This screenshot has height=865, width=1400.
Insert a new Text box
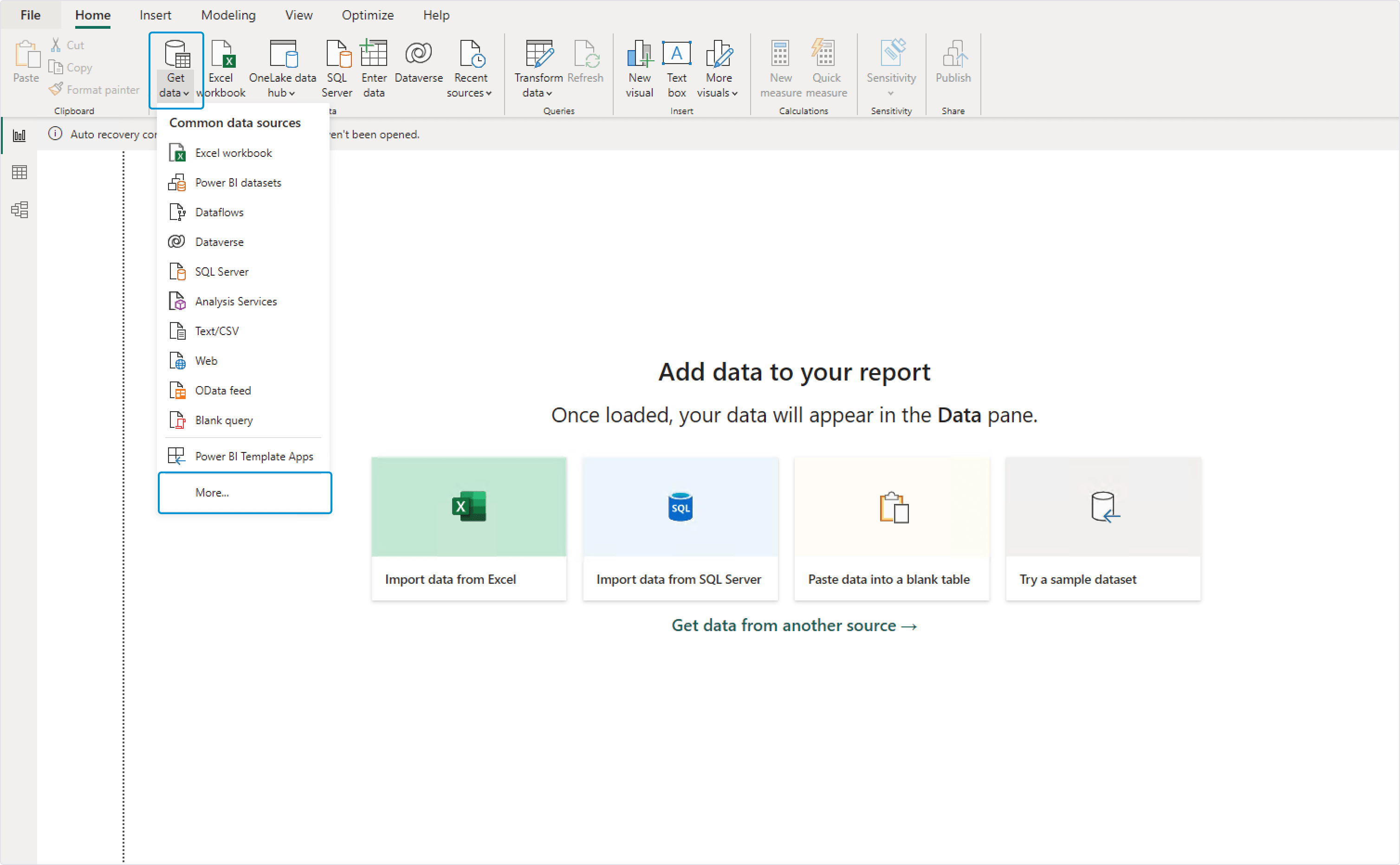(676, 67)
